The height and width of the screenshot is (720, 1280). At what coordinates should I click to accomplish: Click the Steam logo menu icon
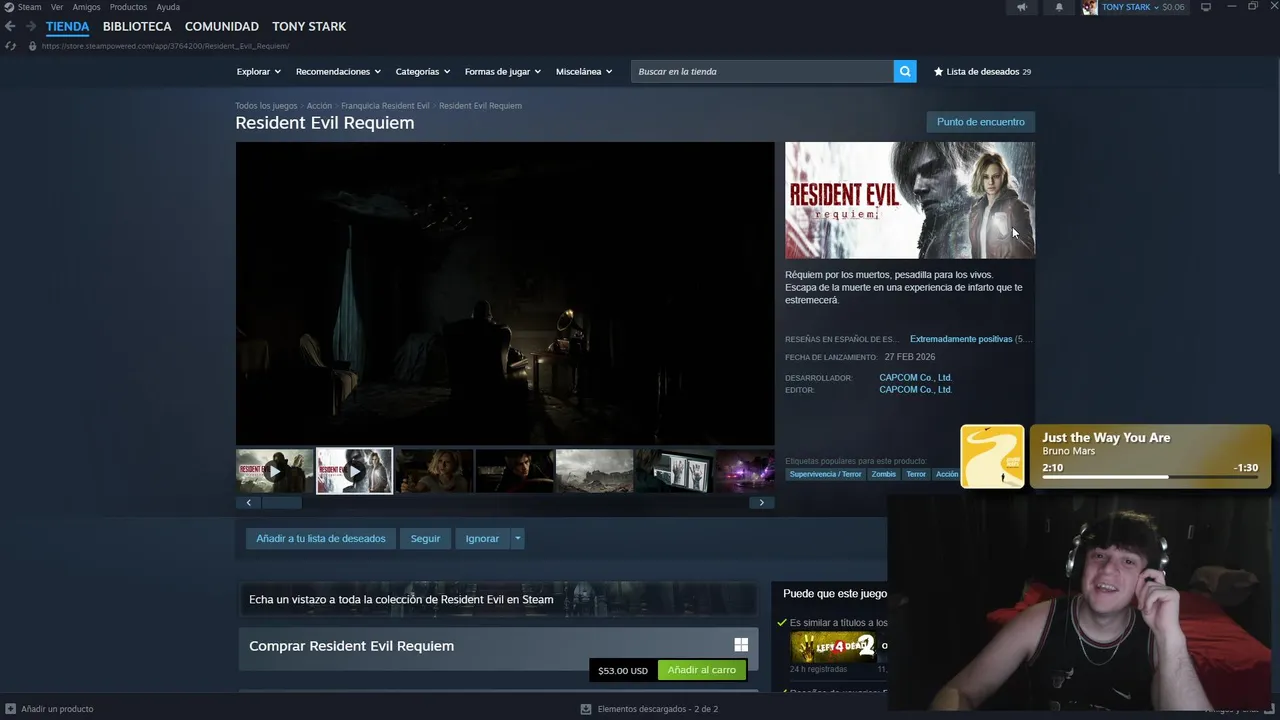tap(9, 7)
